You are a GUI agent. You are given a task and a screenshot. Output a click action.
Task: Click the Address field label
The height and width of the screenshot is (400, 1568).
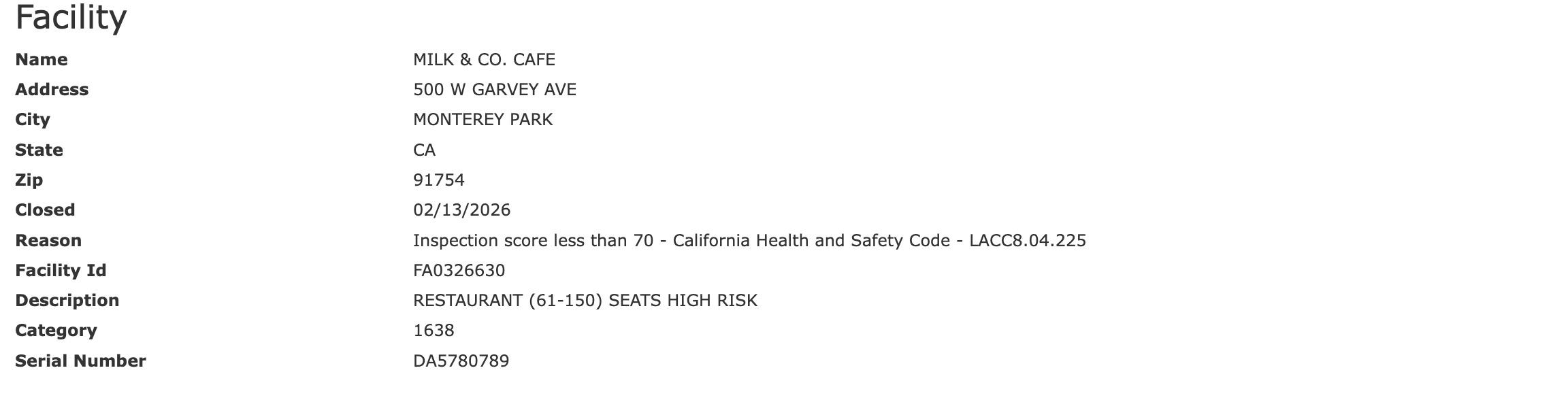point(52,90)
